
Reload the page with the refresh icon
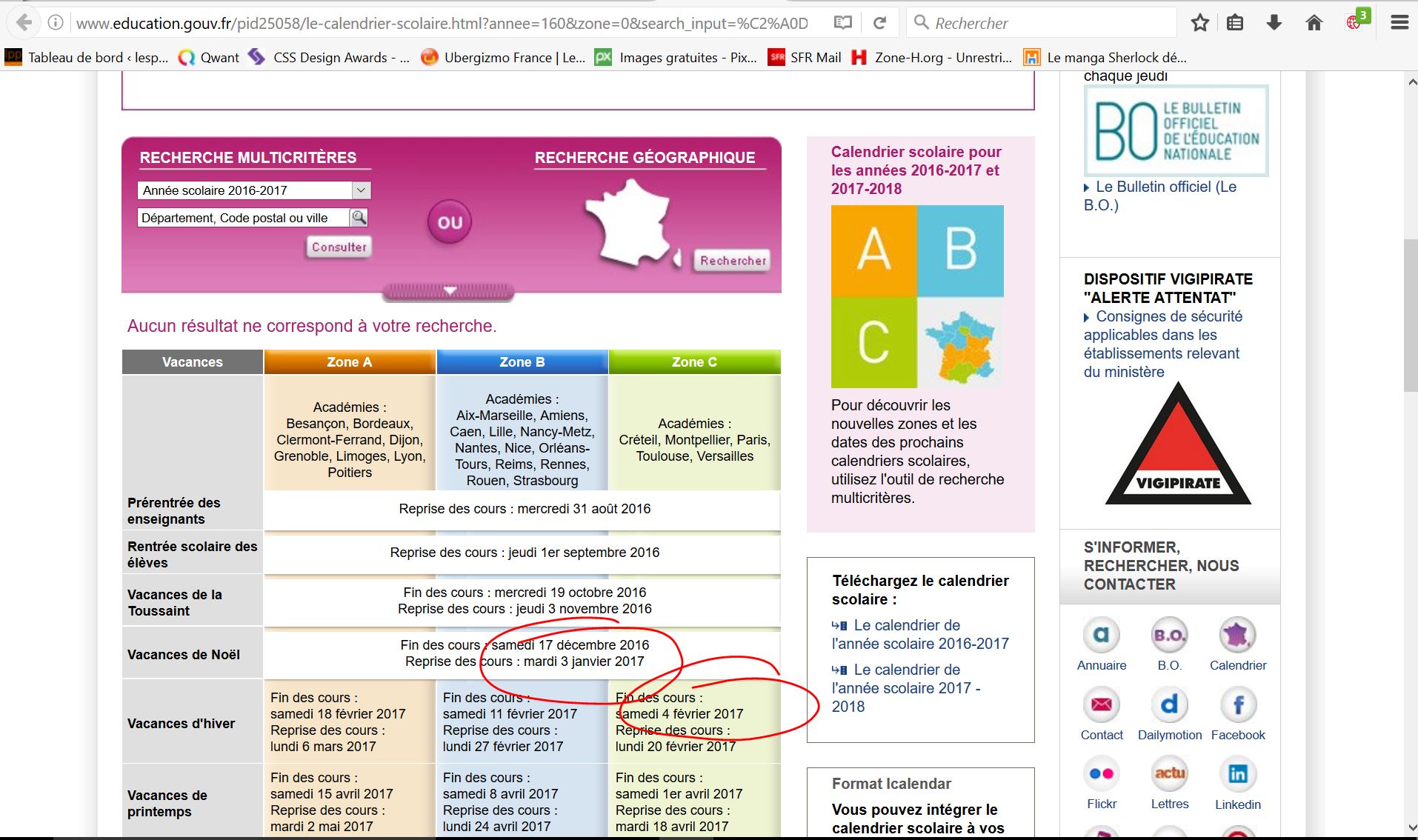click(879, 23)
